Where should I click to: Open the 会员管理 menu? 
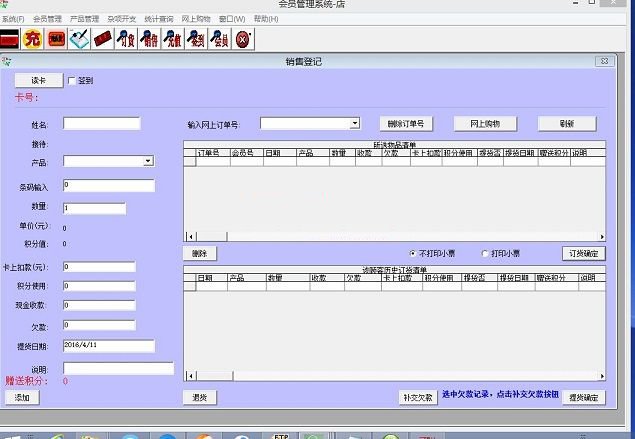(x=47, y=19)
